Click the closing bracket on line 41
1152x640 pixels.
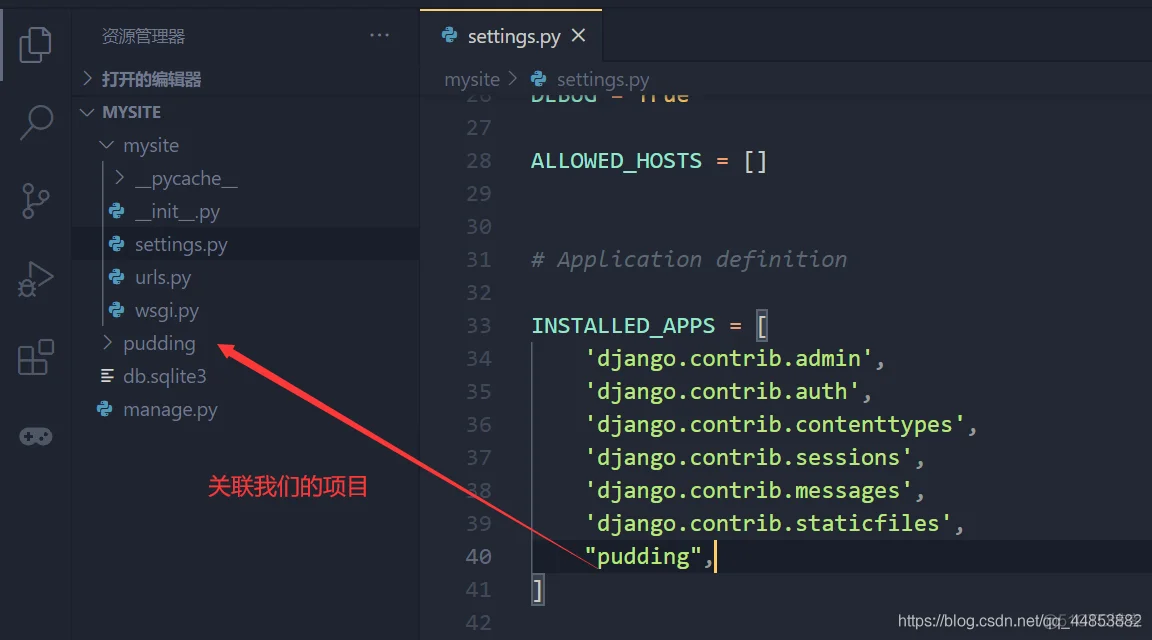click(x=538, y=590)
